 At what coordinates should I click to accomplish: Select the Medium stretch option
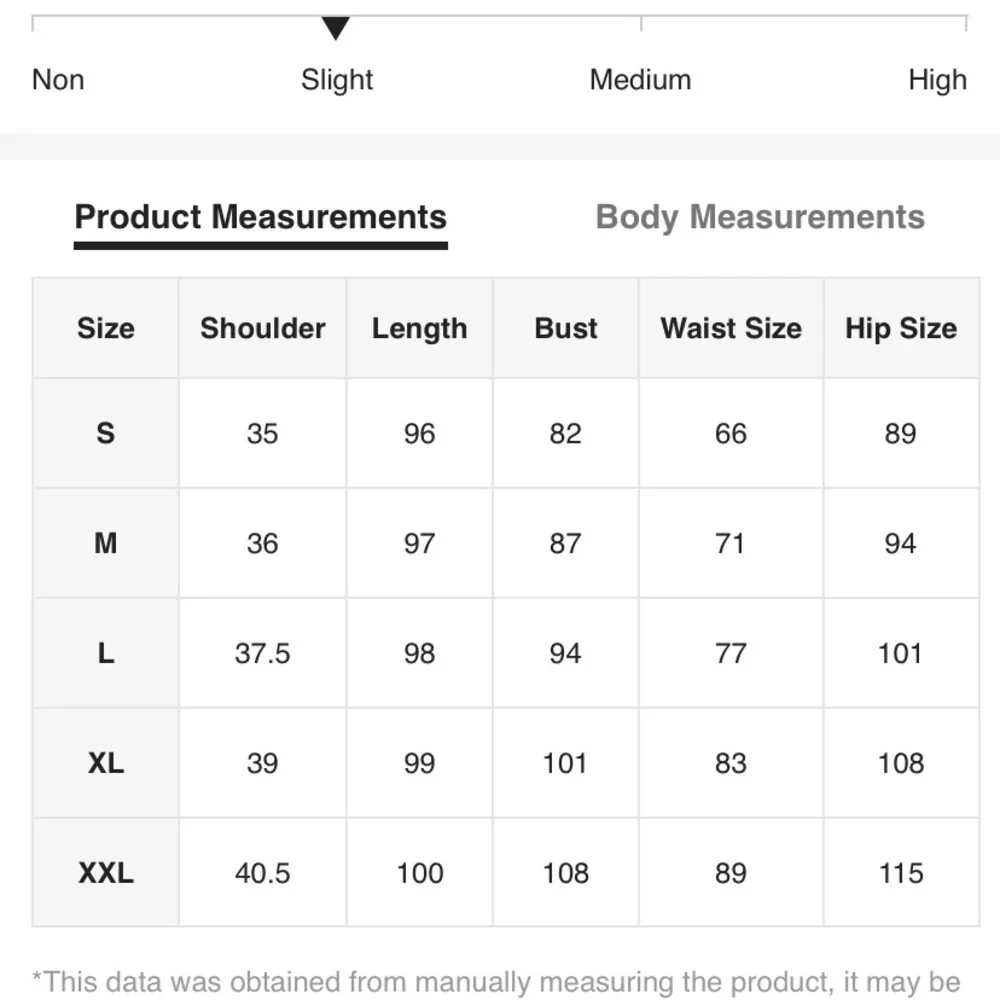(641, 80)
